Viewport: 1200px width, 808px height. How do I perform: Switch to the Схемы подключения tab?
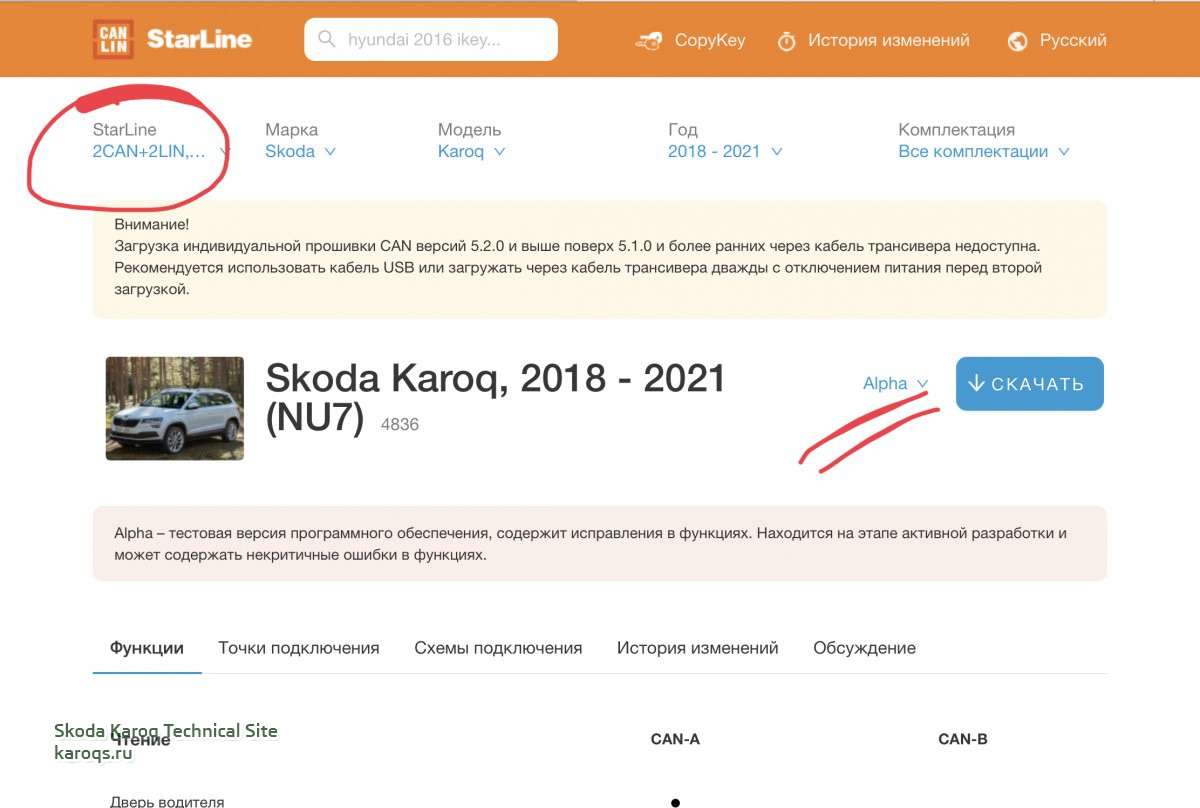498,648
